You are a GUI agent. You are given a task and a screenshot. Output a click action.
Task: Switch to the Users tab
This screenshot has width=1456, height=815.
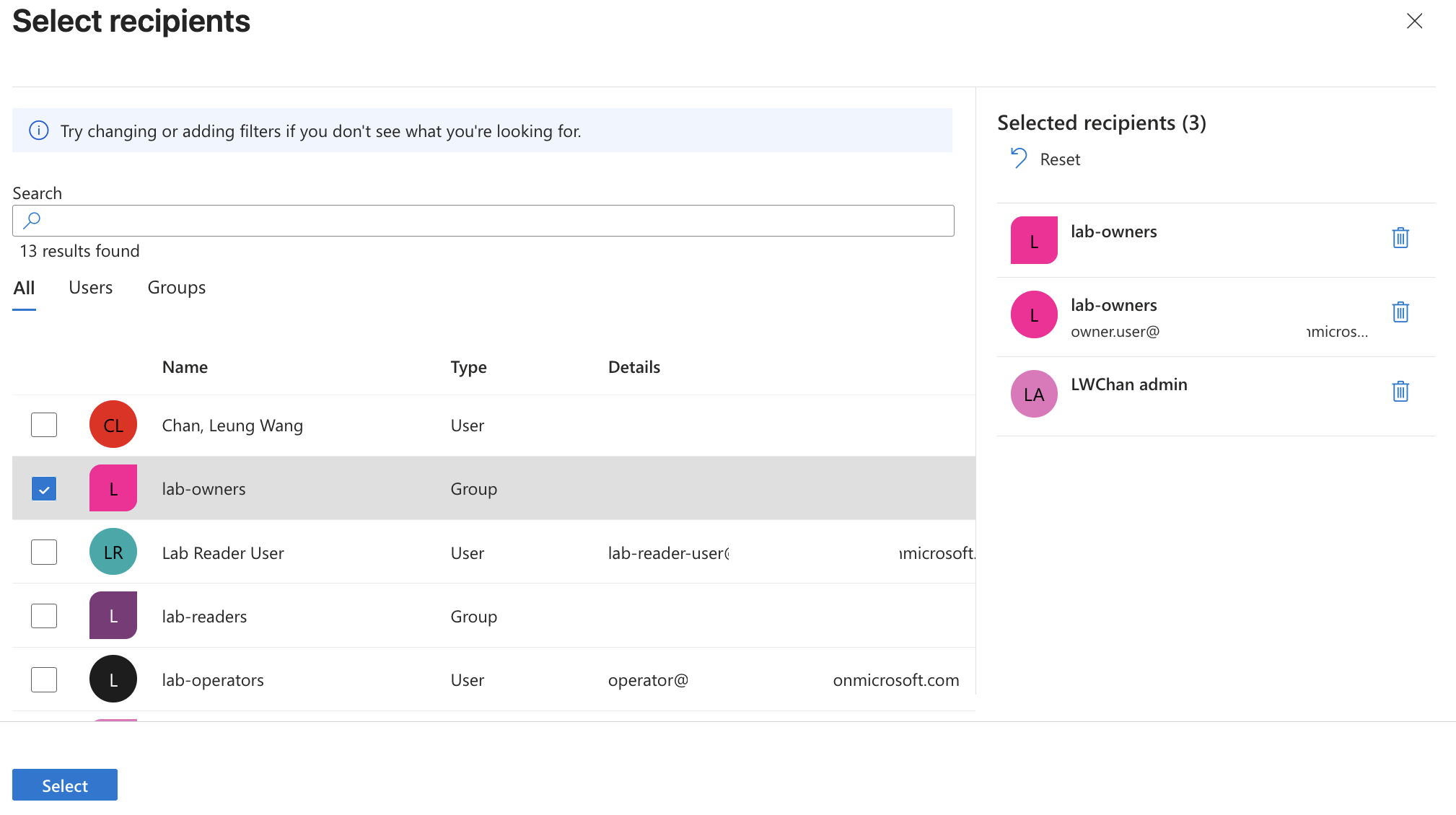point(91,287)
